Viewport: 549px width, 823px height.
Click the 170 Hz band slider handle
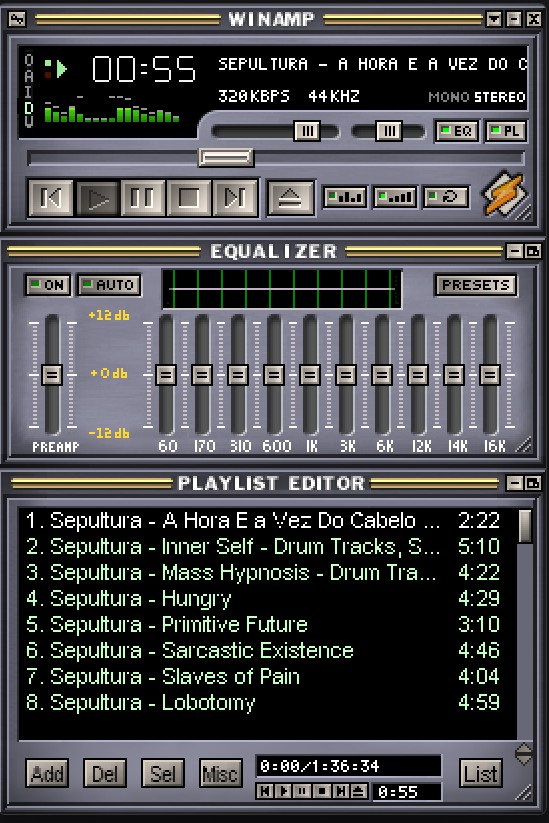coord(202,375)
